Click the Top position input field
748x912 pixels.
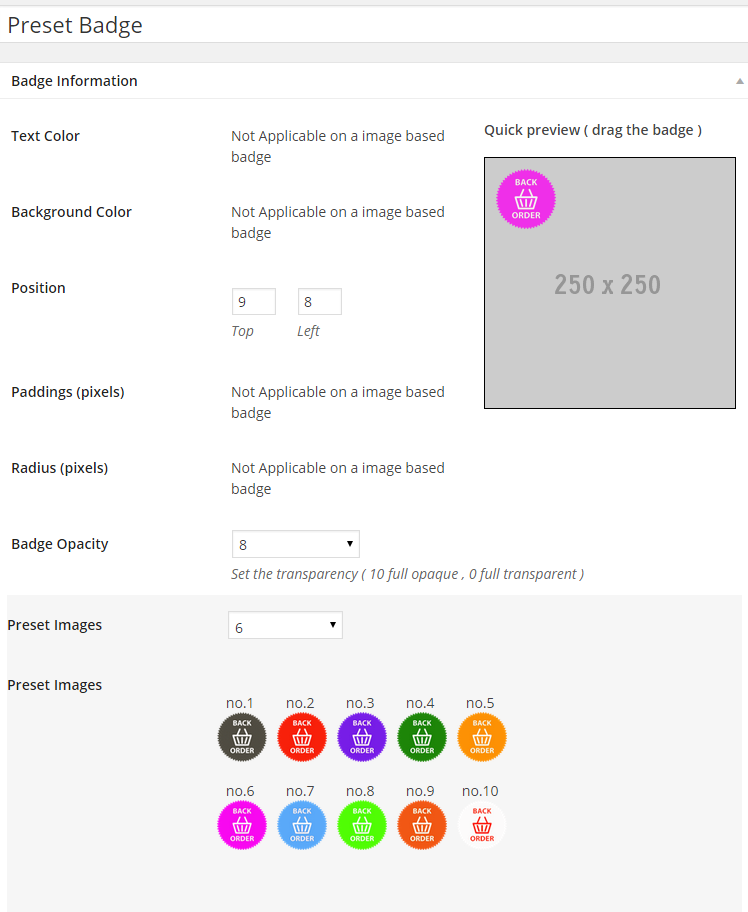point(254,301)
